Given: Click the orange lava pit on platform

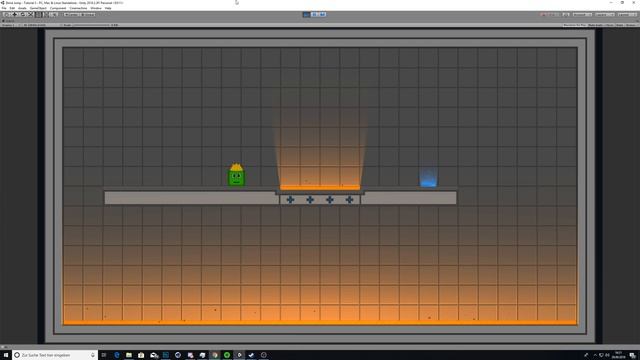Looking at the screenshot, I should 320,187.
